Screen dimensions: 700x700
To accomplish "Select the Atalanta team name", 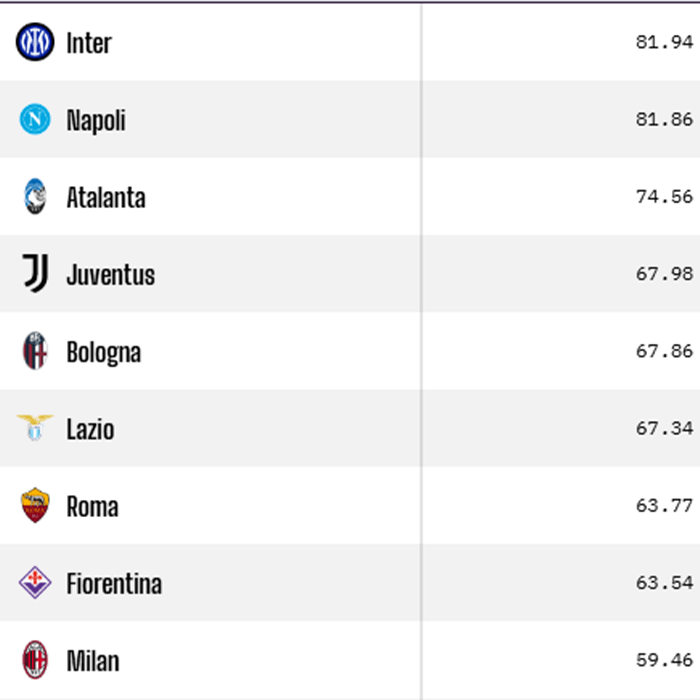I will tap(106, 198).
